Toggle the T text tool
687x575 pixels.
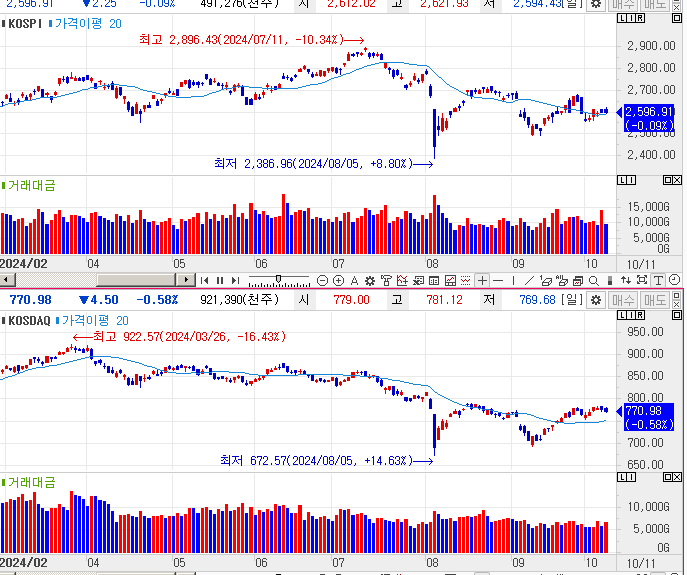coord(659,280)
